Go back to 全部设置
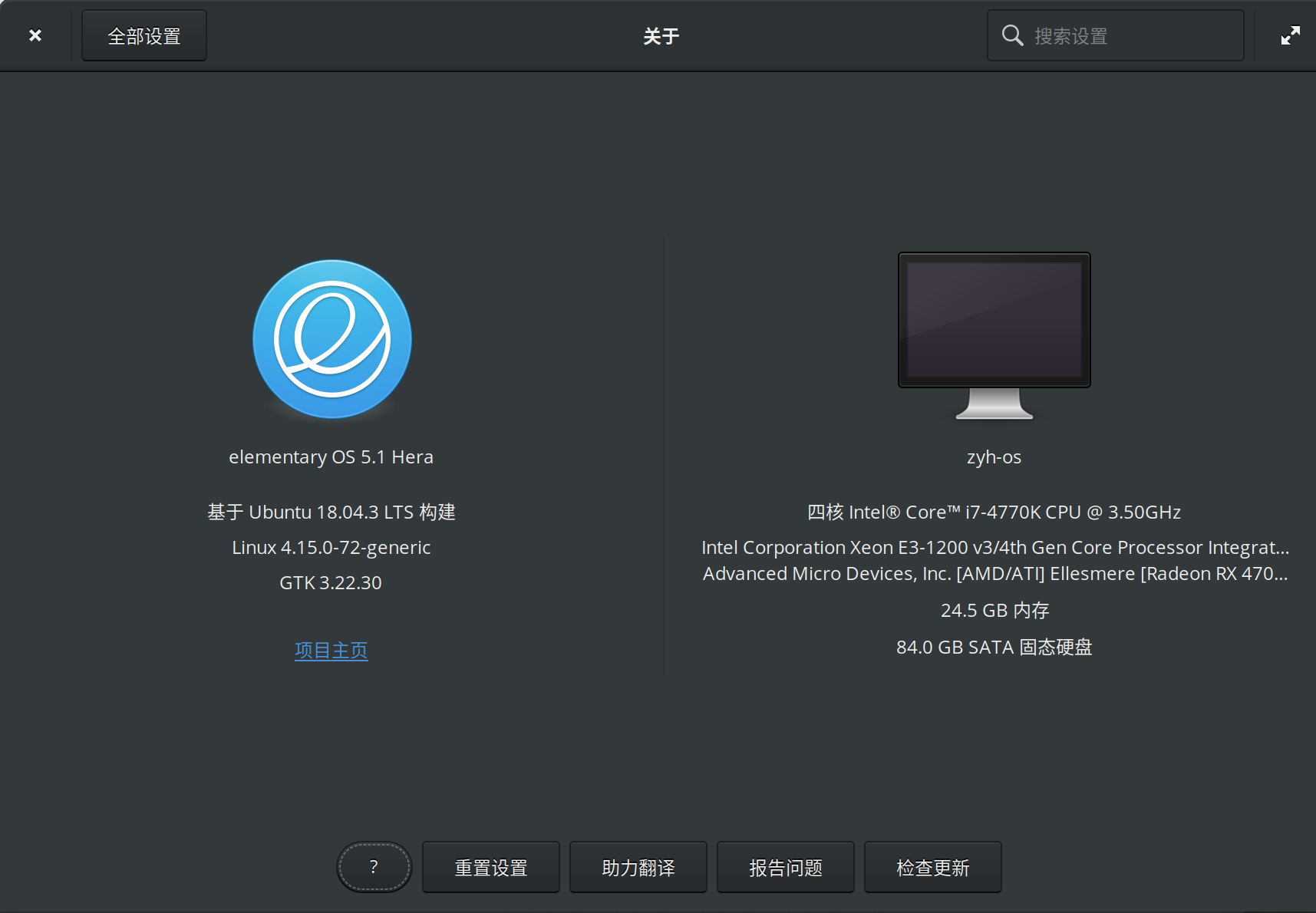The width and height of the screenshot is (1316, 913). [x=144, y=35]
